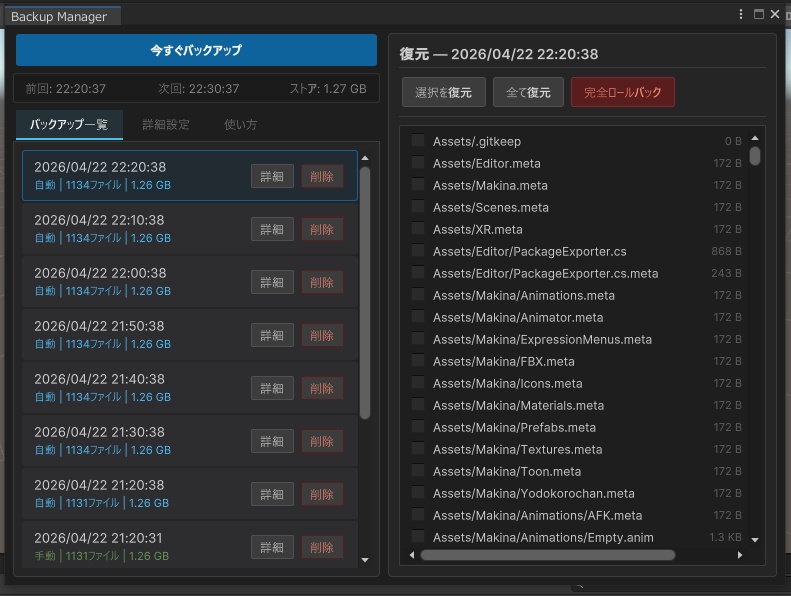Image resolution: width=791 pixels, height=596 pixels.
Task: Maximize the Backup Manager window
Action: (758, 14)
